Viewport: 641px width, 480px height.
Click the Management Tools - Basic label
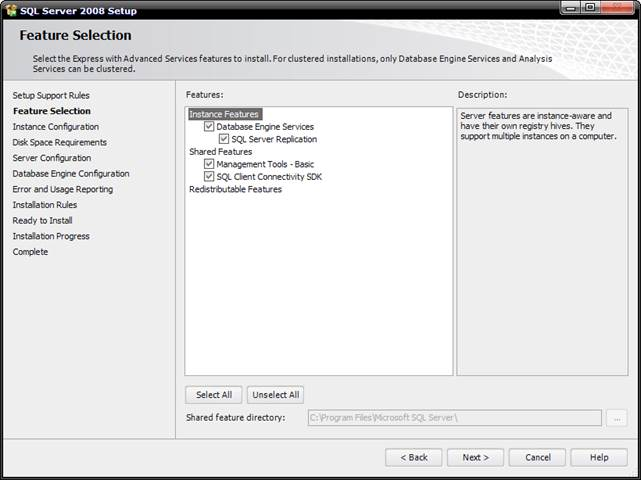pyautogui.click(x=265, y=164)
